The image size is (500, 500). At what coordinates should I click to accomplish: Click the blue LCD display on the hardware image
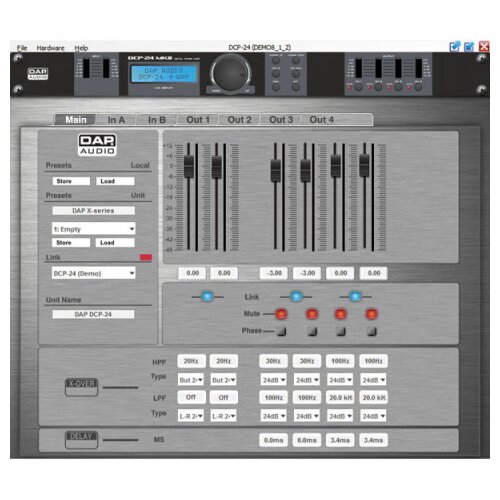[164, 74]
